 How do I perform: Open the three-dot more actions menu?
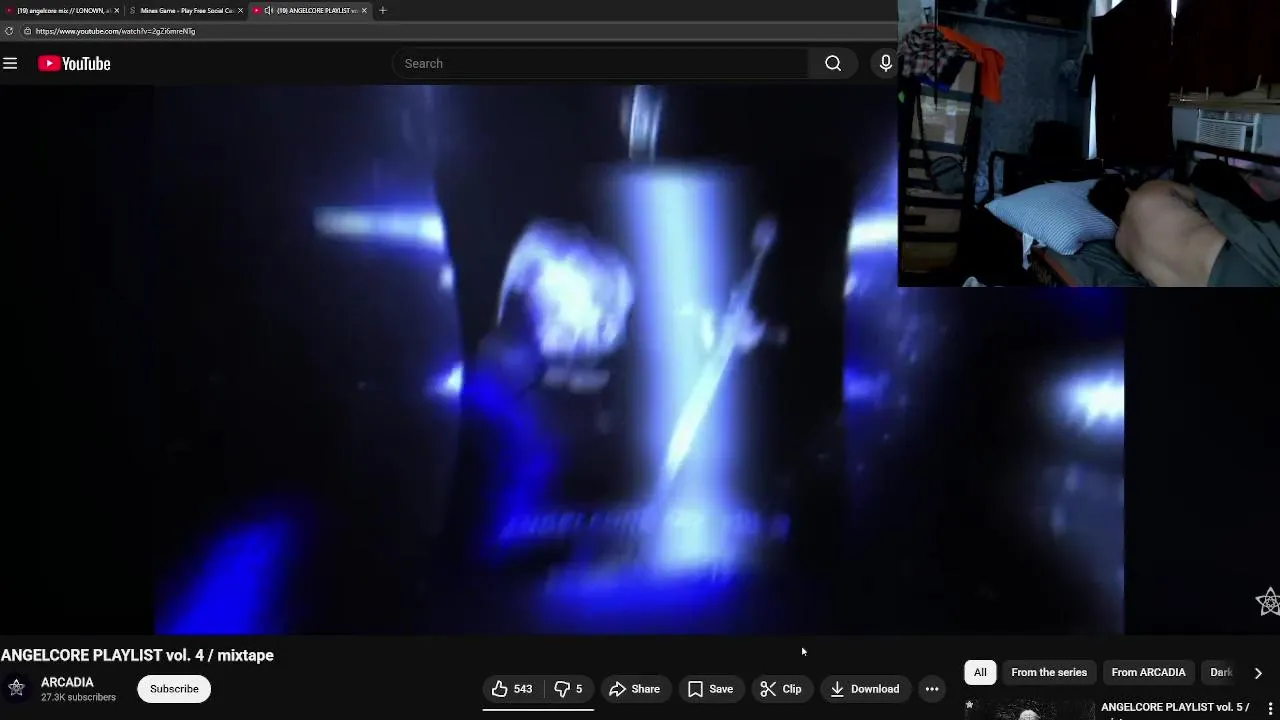pyautogui.click(x=932, y=689)
